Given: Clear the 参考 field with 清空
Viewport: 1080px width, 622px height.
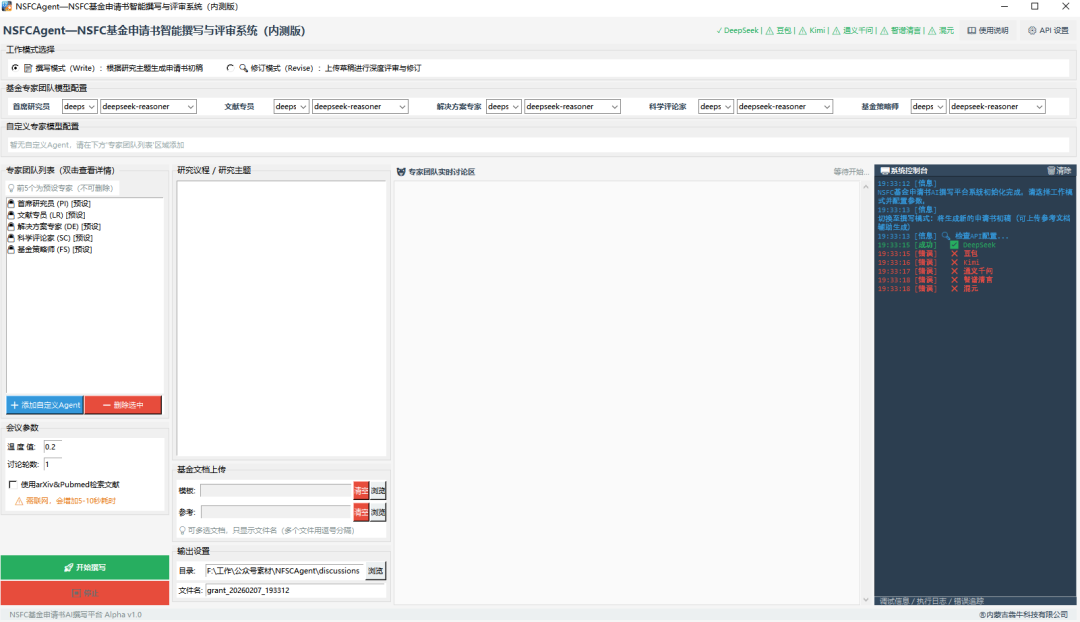Looking at the screenshot, I should [x=361, y=512].
